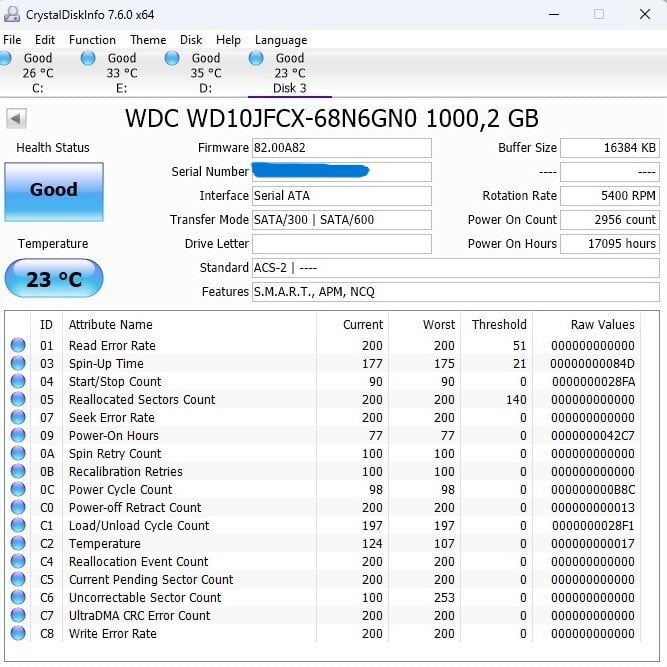The image size is (667, 667).
Task: Open the File menu
Action: (x=12, y=40)
